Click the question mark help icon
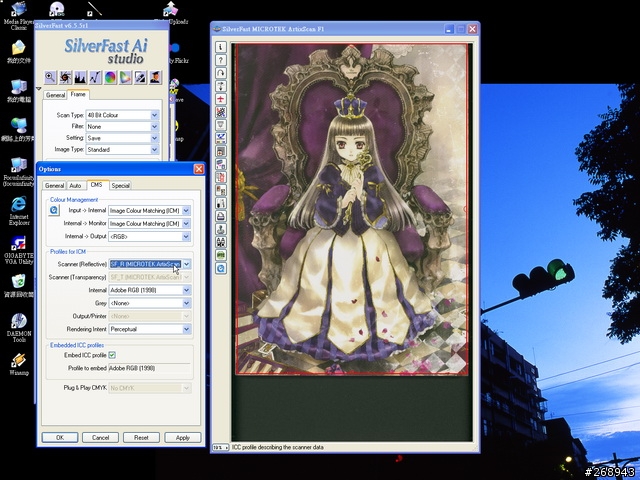640x480 pixels. click(221, 60)
